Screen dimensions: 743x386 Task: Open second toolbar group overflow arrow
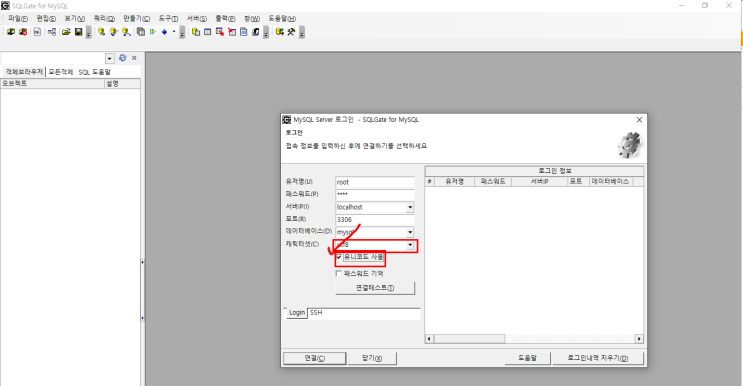(182, 32)
